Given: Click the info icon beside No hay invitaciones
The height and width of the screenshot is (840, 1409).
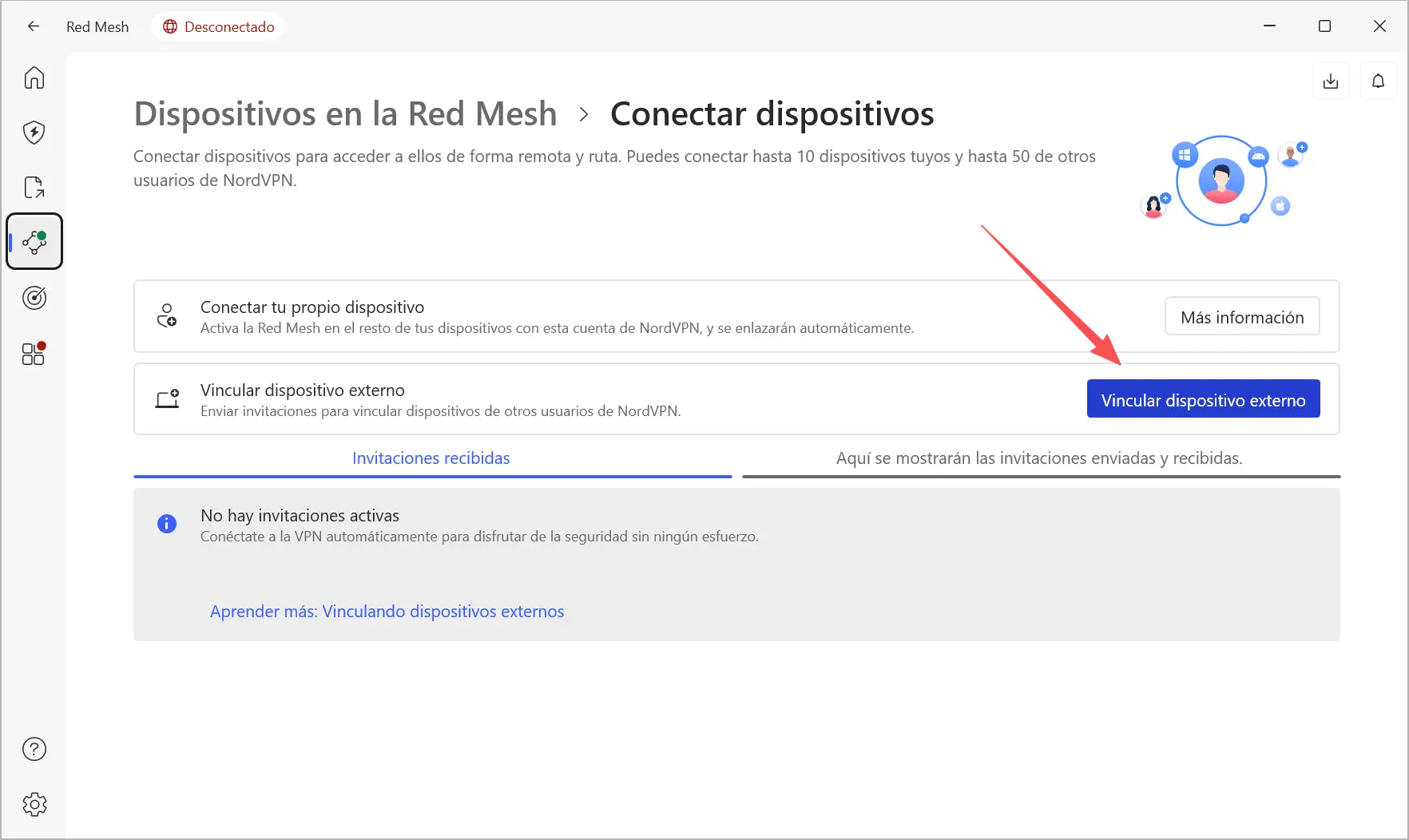Looking at the screenshot, I should click(x=167, y=524).
